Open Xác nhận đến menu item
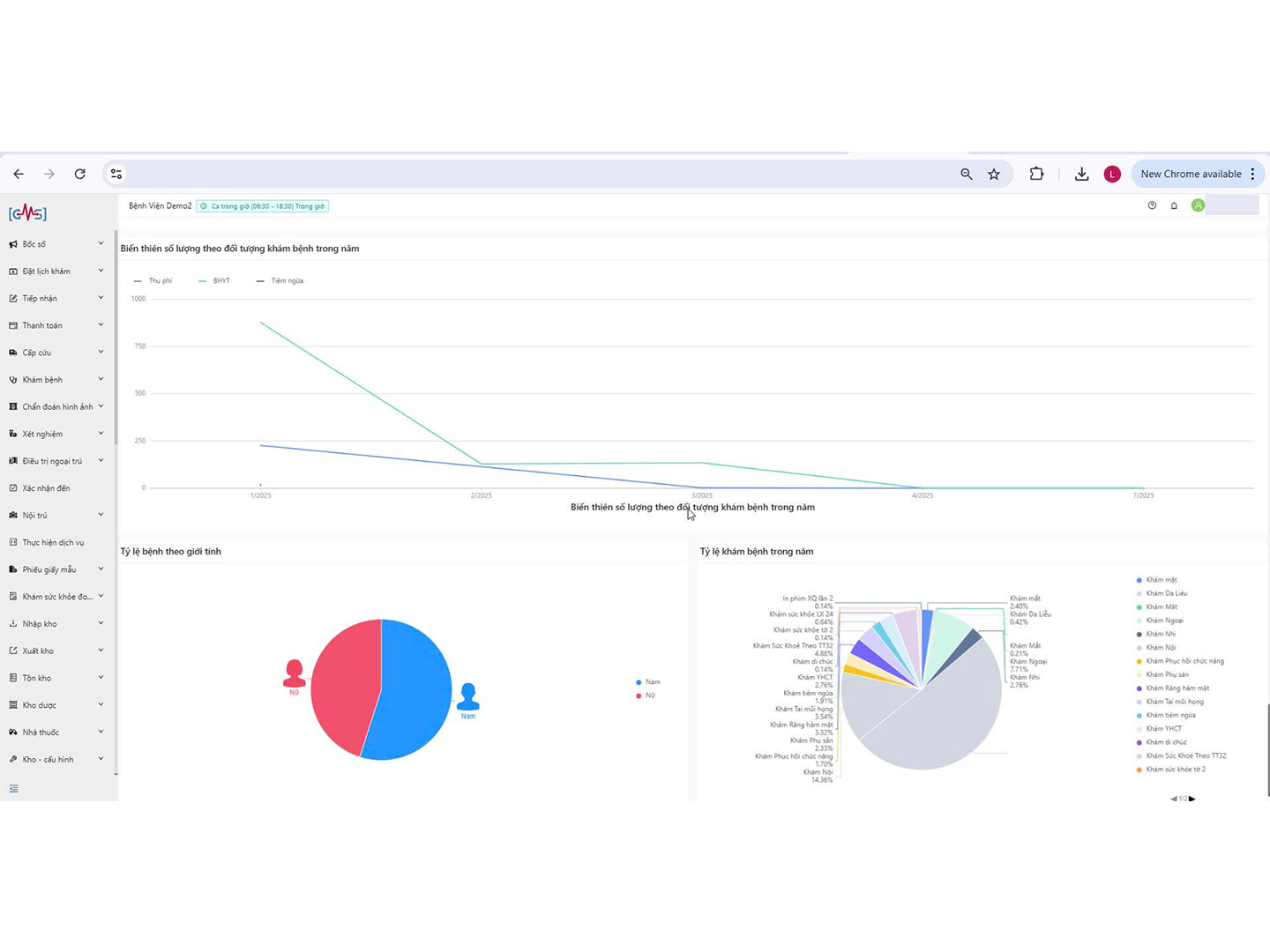 click(46, 488)
